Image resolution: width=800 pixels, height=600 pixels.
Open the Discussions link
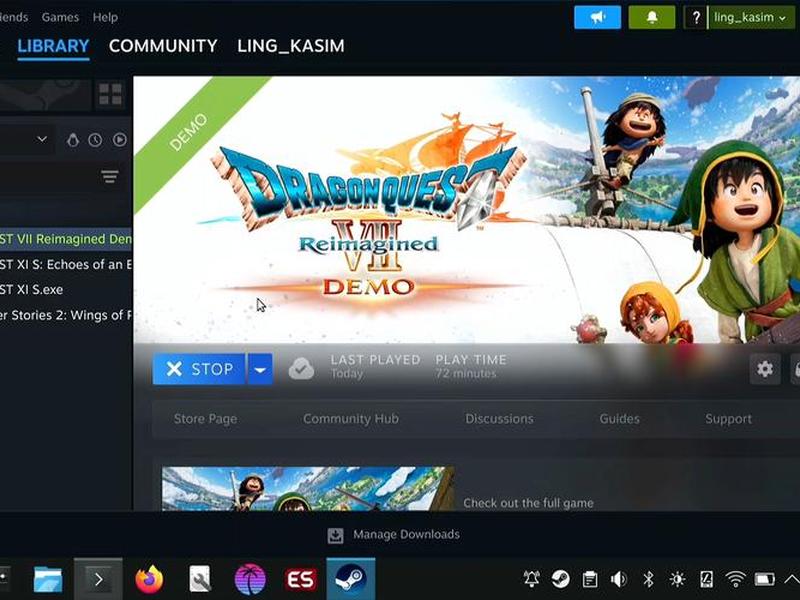(x=499, y=419)
